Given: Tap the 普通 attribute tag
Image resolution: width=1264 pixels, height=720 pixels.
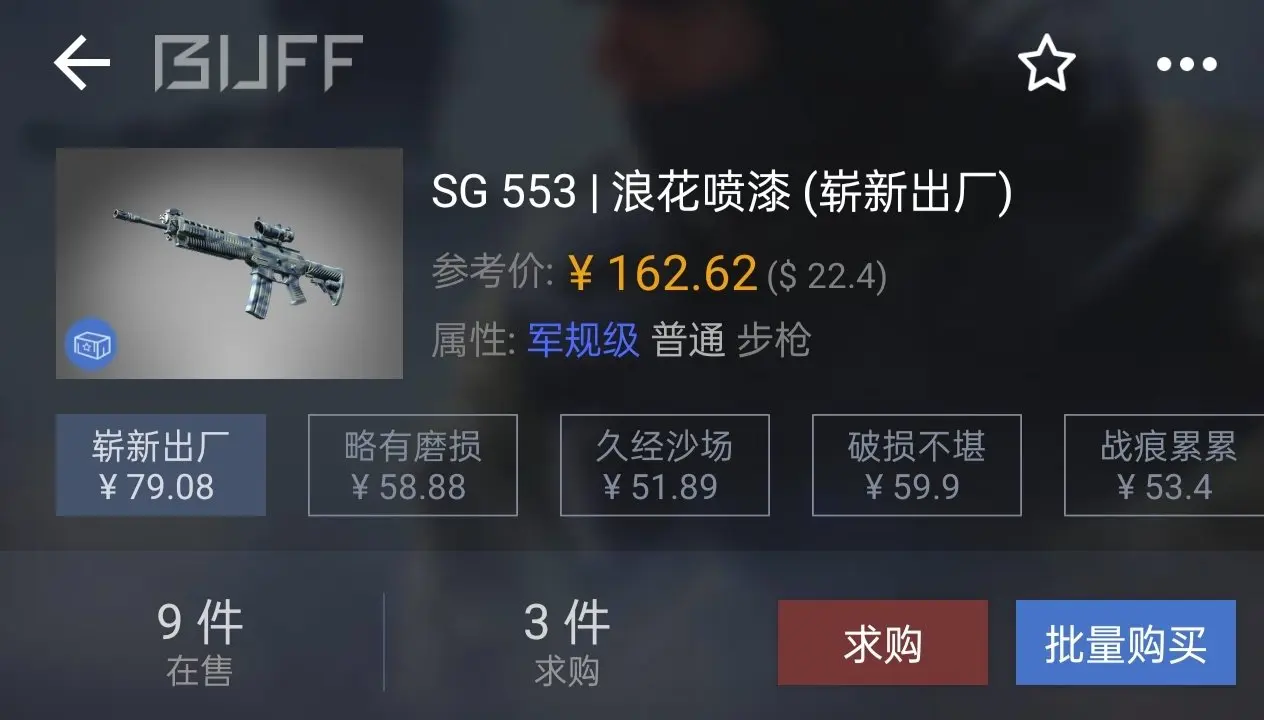Looking at the screenshot, I should (x=688, y=341).
